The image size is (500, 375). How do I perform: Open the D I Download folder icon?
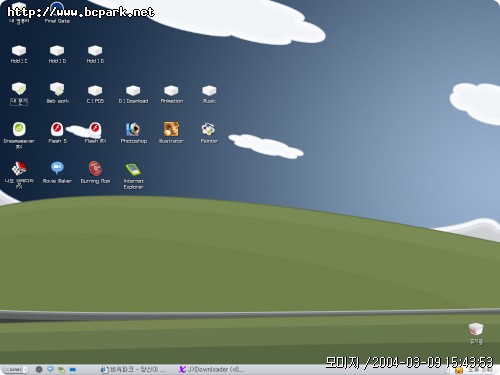tap(133, 94)
